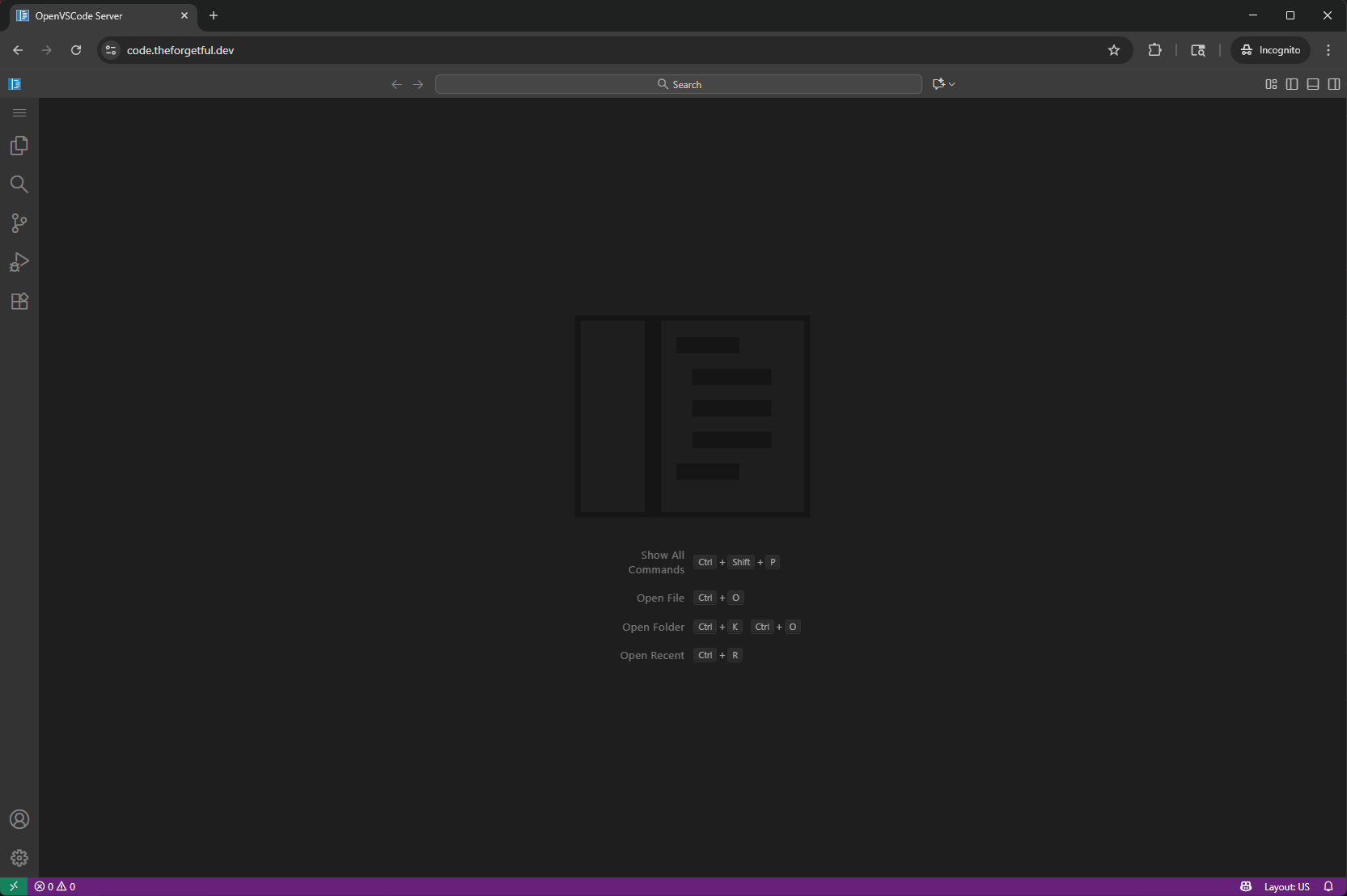Click the Accounts icon in the activity bar
The image size is (1347, 896).
coord(19,819)
